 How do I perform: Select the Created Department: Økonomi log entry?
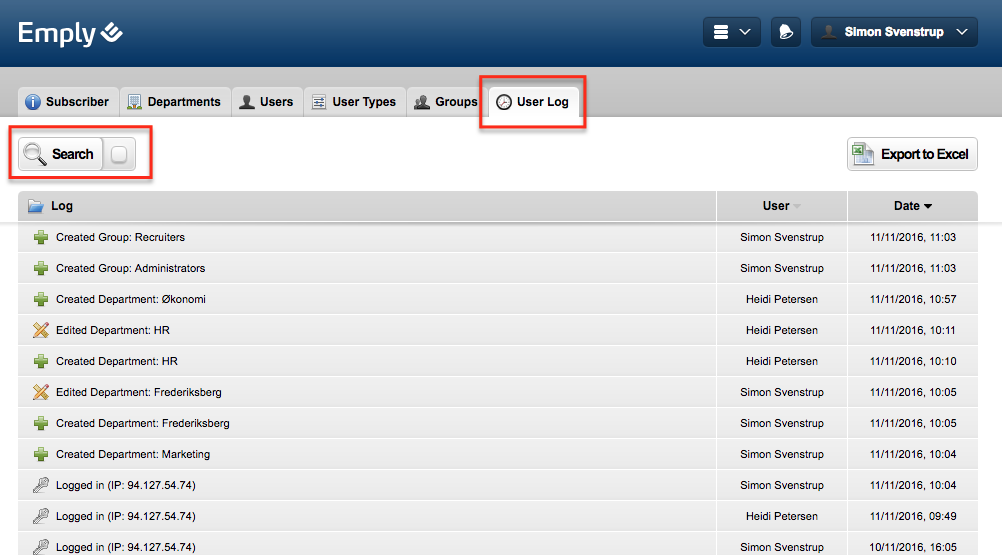pos(131,299)
